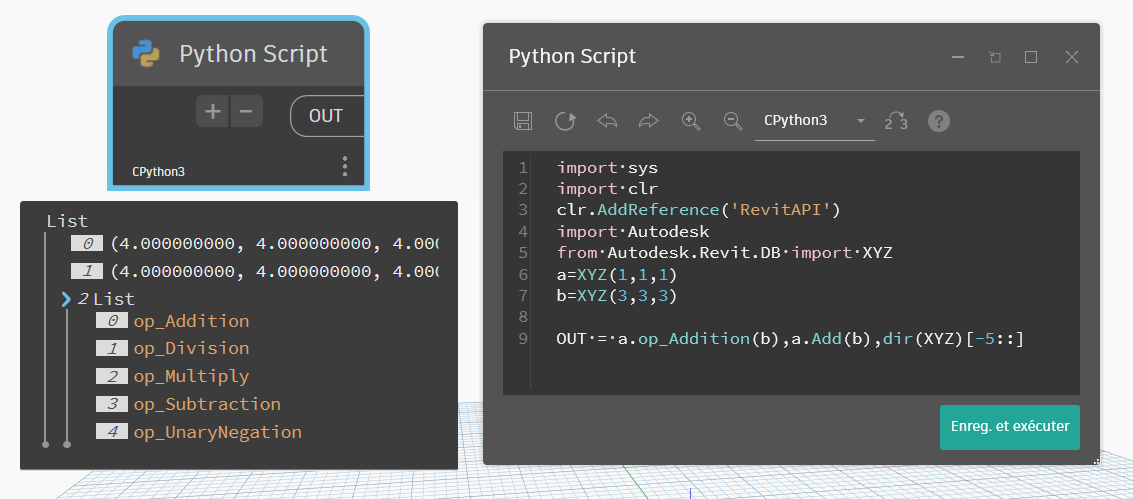Click the CPython3 label on the node

point(158,173)
